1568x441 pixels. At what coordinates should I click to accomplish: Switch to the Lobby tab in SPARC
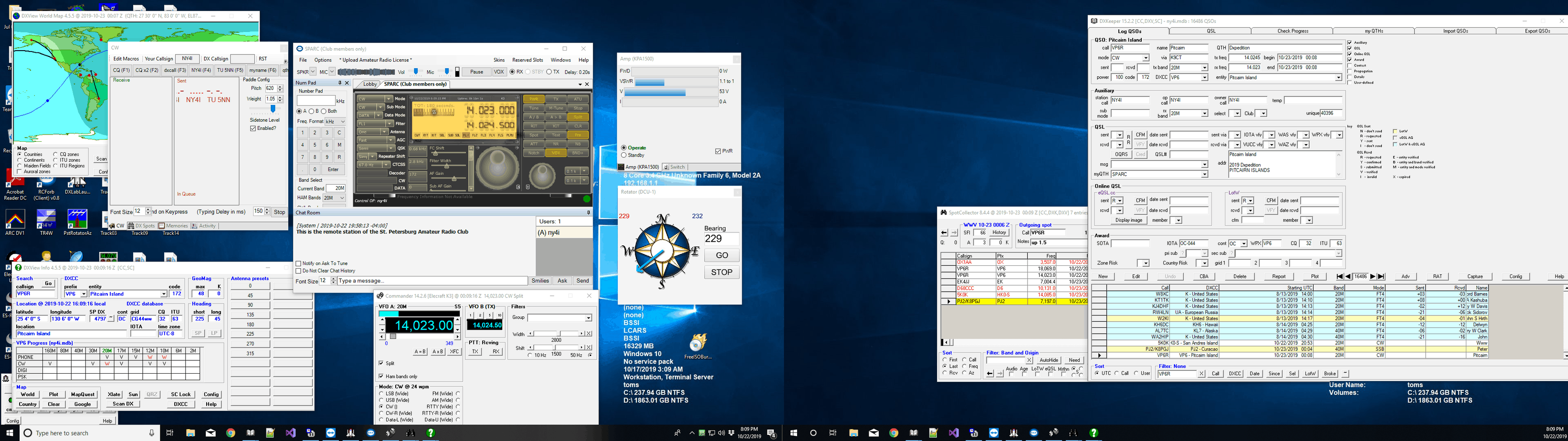tap(370, 84)
